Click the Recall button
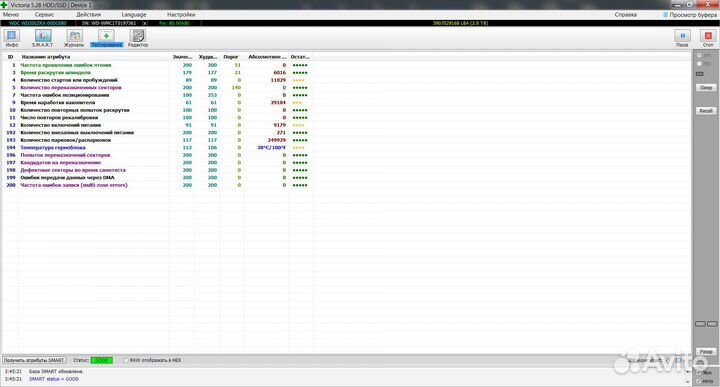 [706, 111]
